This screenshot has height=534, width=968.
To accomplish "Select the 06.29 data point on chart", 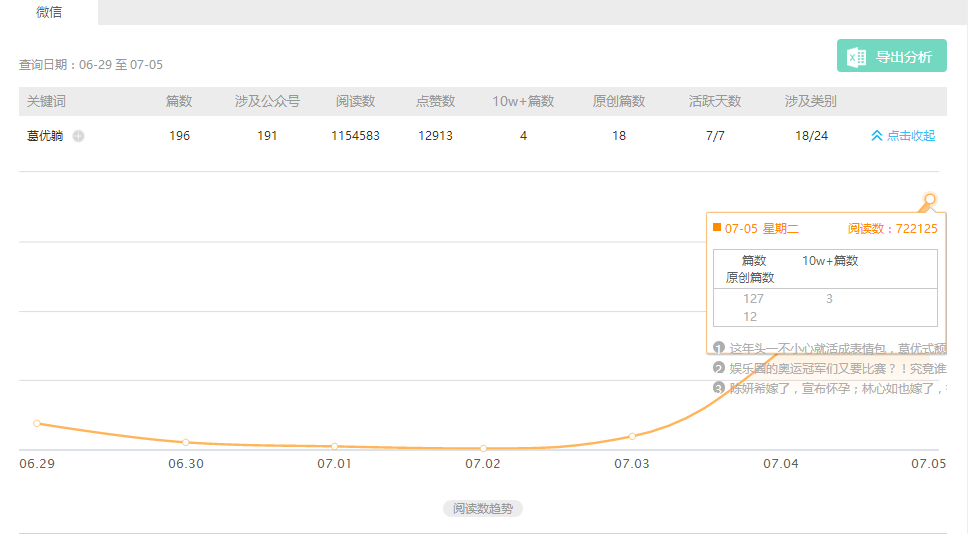I will [37, 423].
